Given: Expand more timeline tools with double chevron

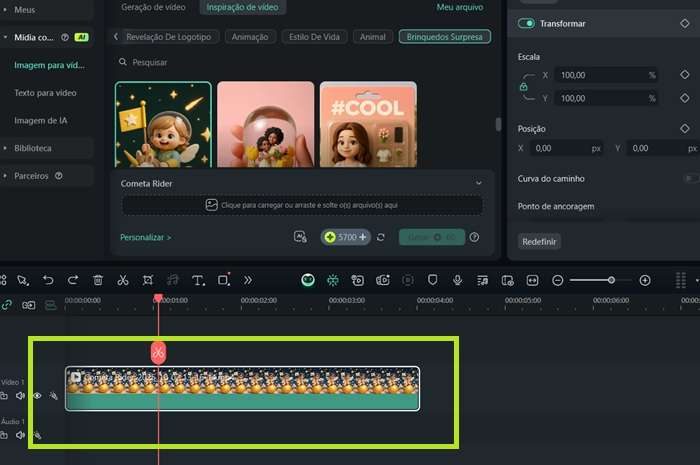Looking at the screenshot, I should 248,280.
